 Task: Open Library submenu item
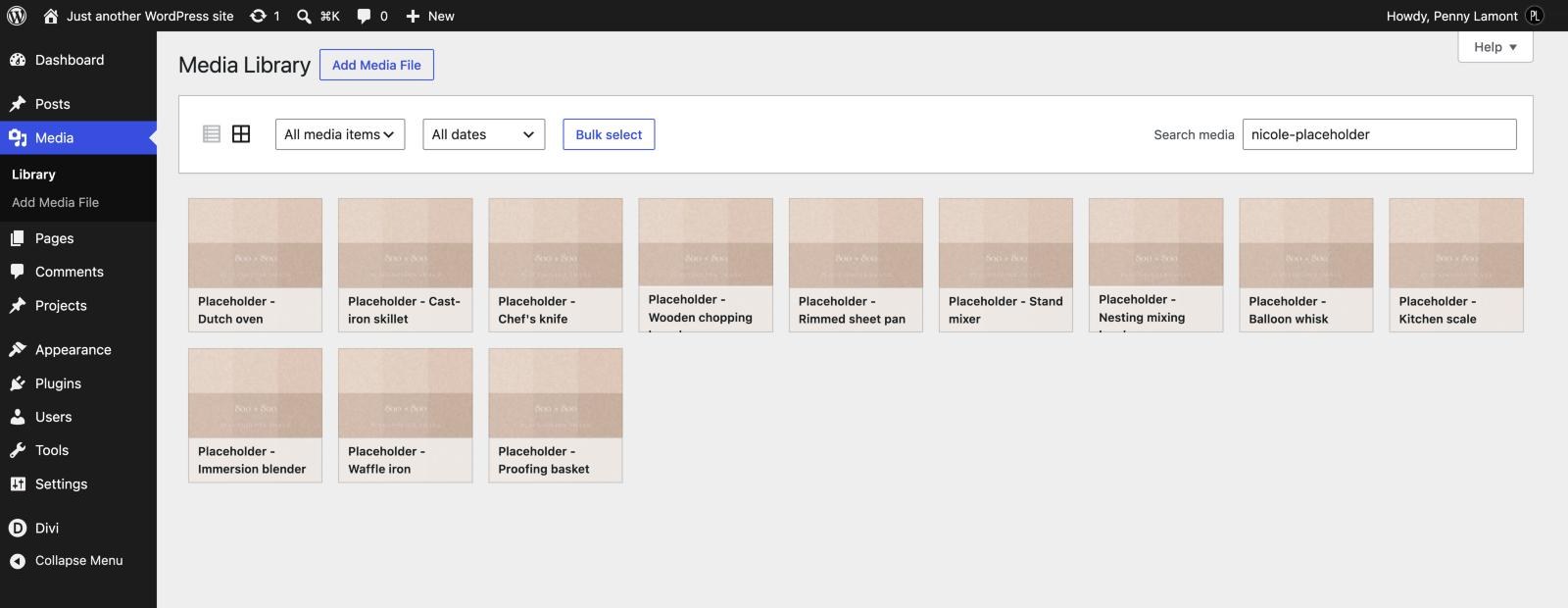(33, 175)
